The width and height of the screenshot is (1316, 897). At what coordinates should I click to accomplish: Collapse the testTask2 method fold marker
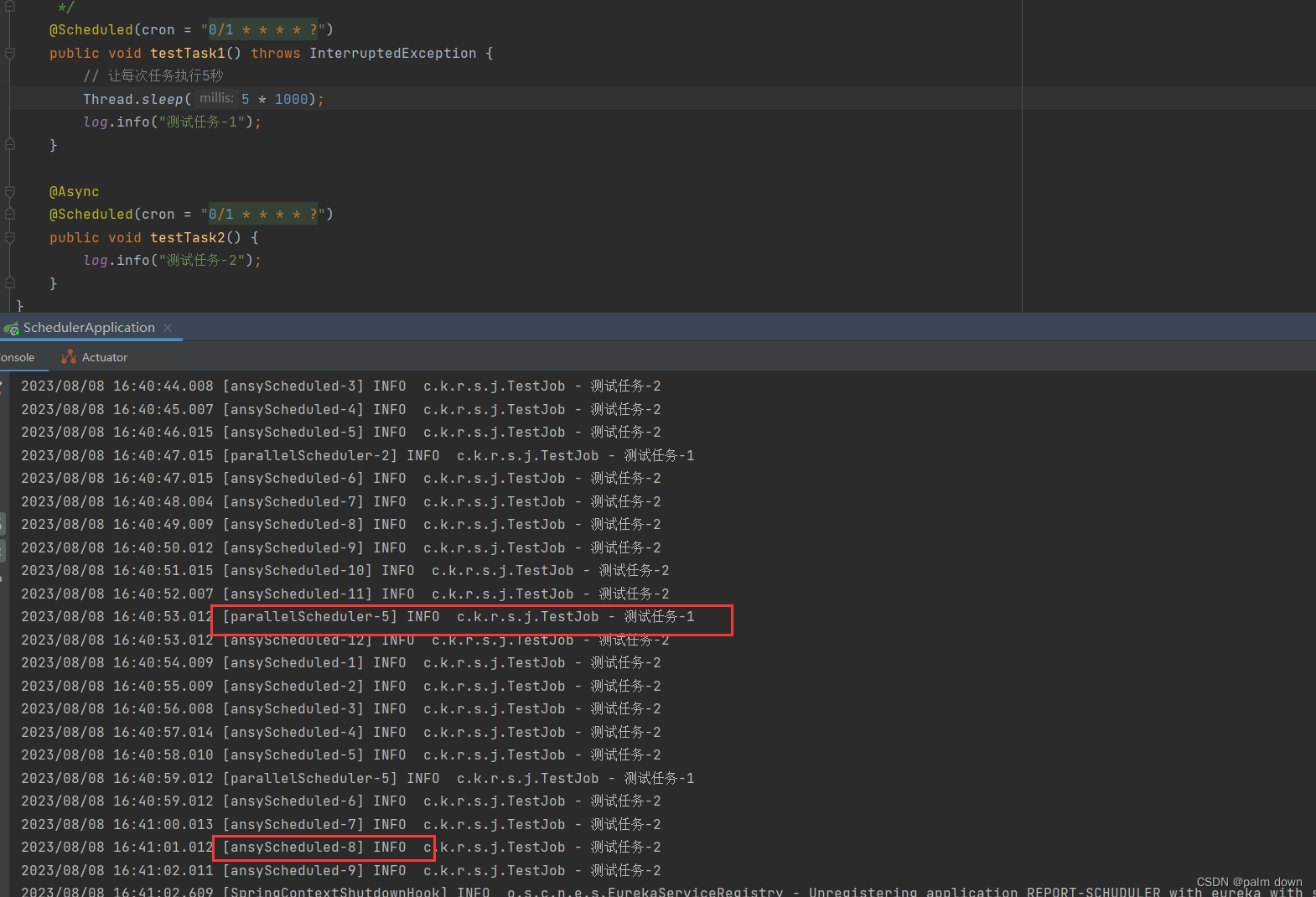(10, 238)
